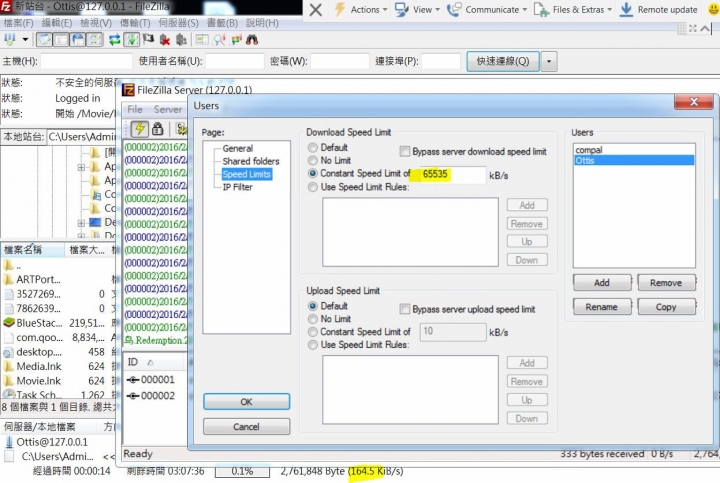720x483 pixels.
Task: Toggle synchronized browsing icon
Action: pos(236,40)
